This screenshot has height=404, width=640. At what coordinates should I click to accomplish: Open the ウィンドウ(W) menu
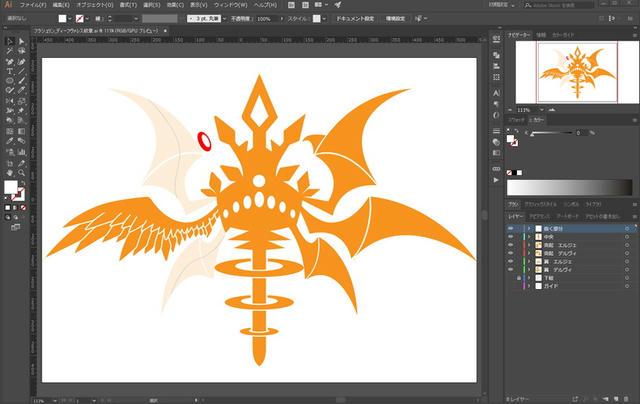point(231,5)
